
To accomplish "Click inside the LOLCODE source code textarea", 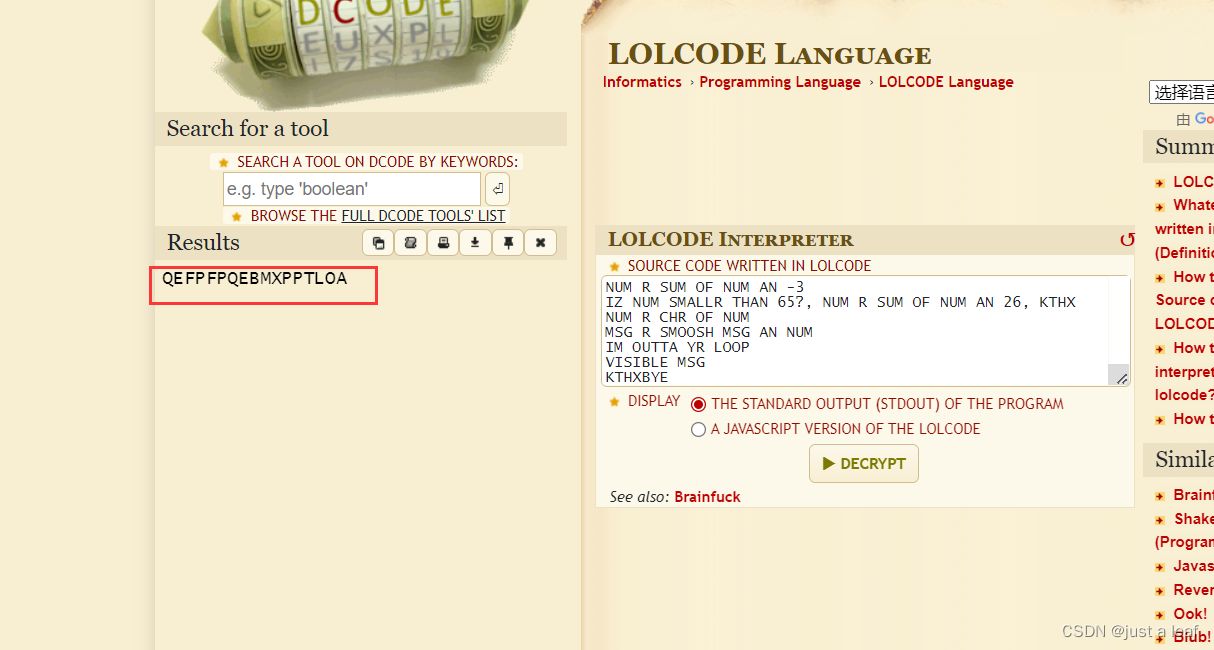I will pos(866,331).
